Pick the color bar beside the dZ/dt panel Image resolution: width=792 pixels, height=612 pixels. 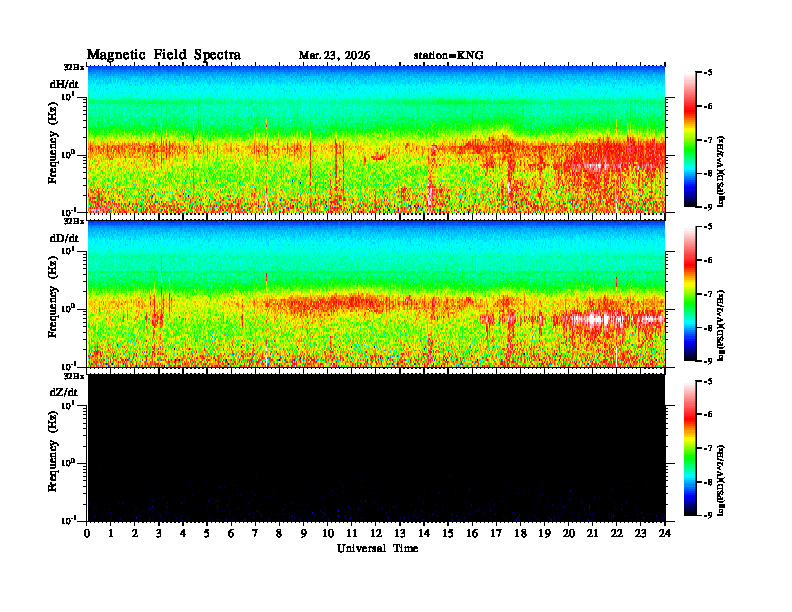(689, 448)
